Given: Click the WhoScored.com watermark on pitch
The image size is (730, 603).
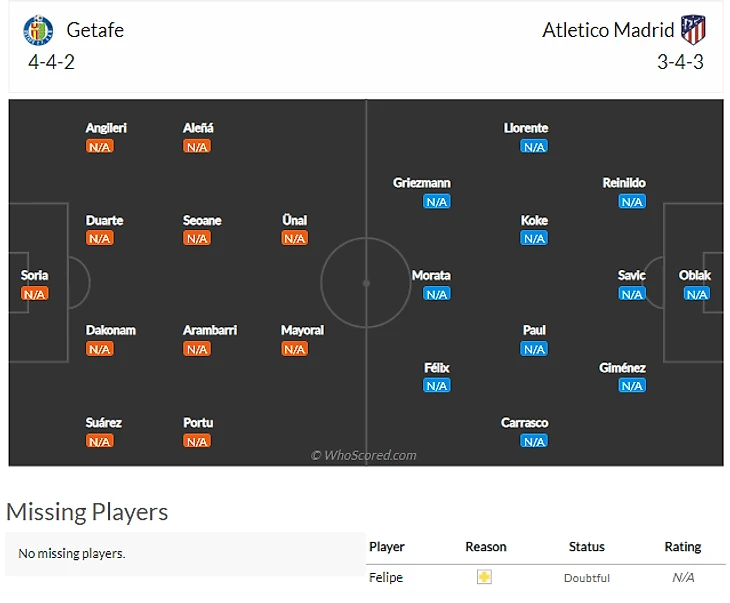Looking at the screenshot, I should pyautogui.click(x=363, y=455).
